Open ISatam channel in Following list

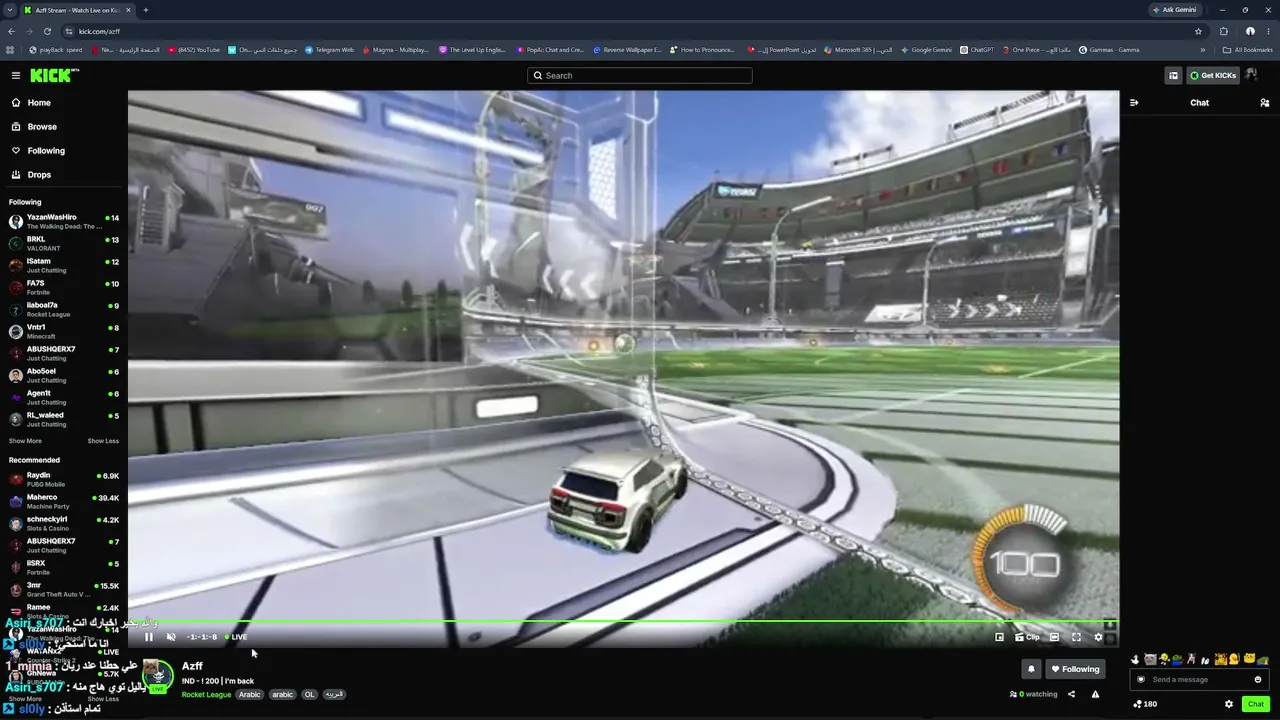pos(64,266)
